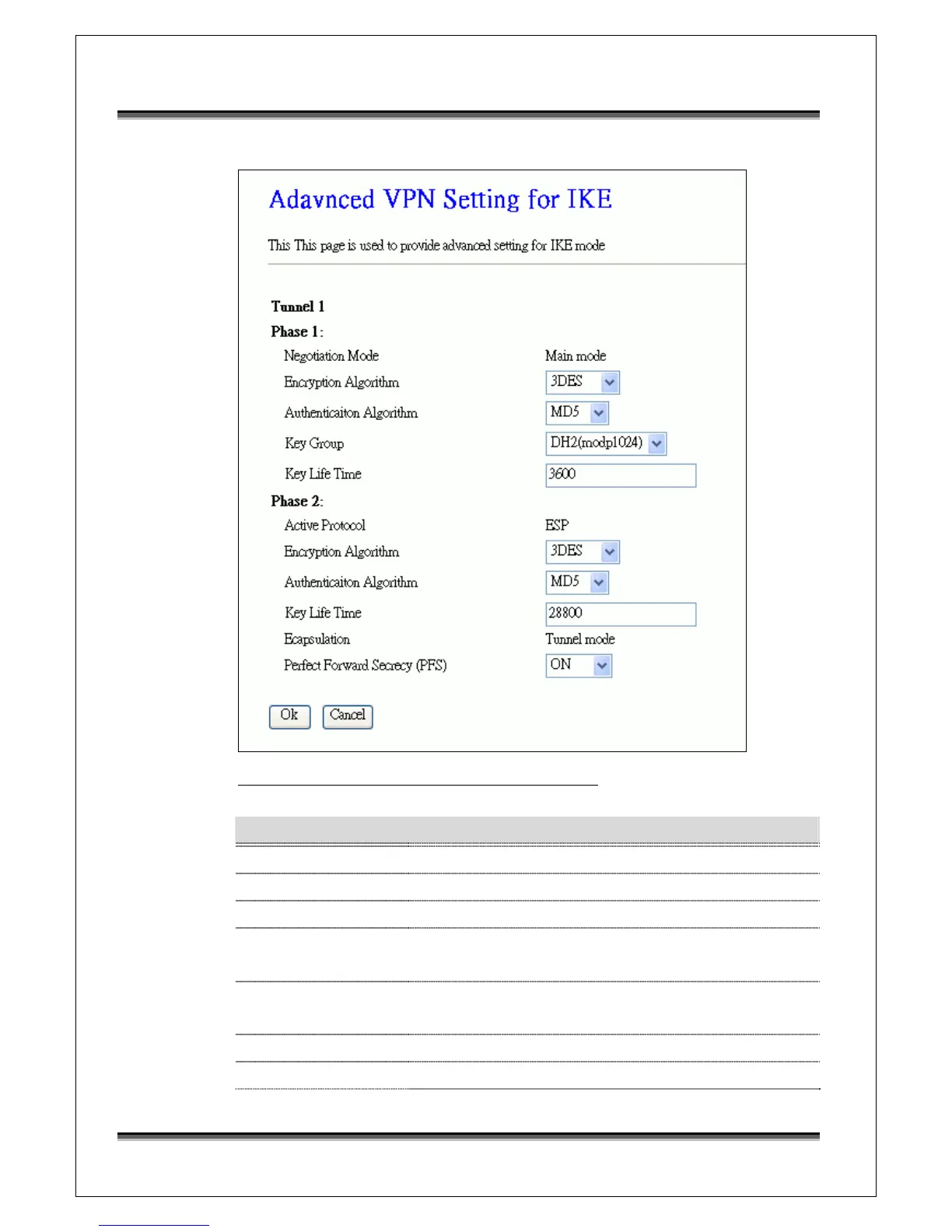Image resolution: width=952 pixels, height=1232 pixels.
Task: Click the 'Main mode' value
Action: point(576,355)
